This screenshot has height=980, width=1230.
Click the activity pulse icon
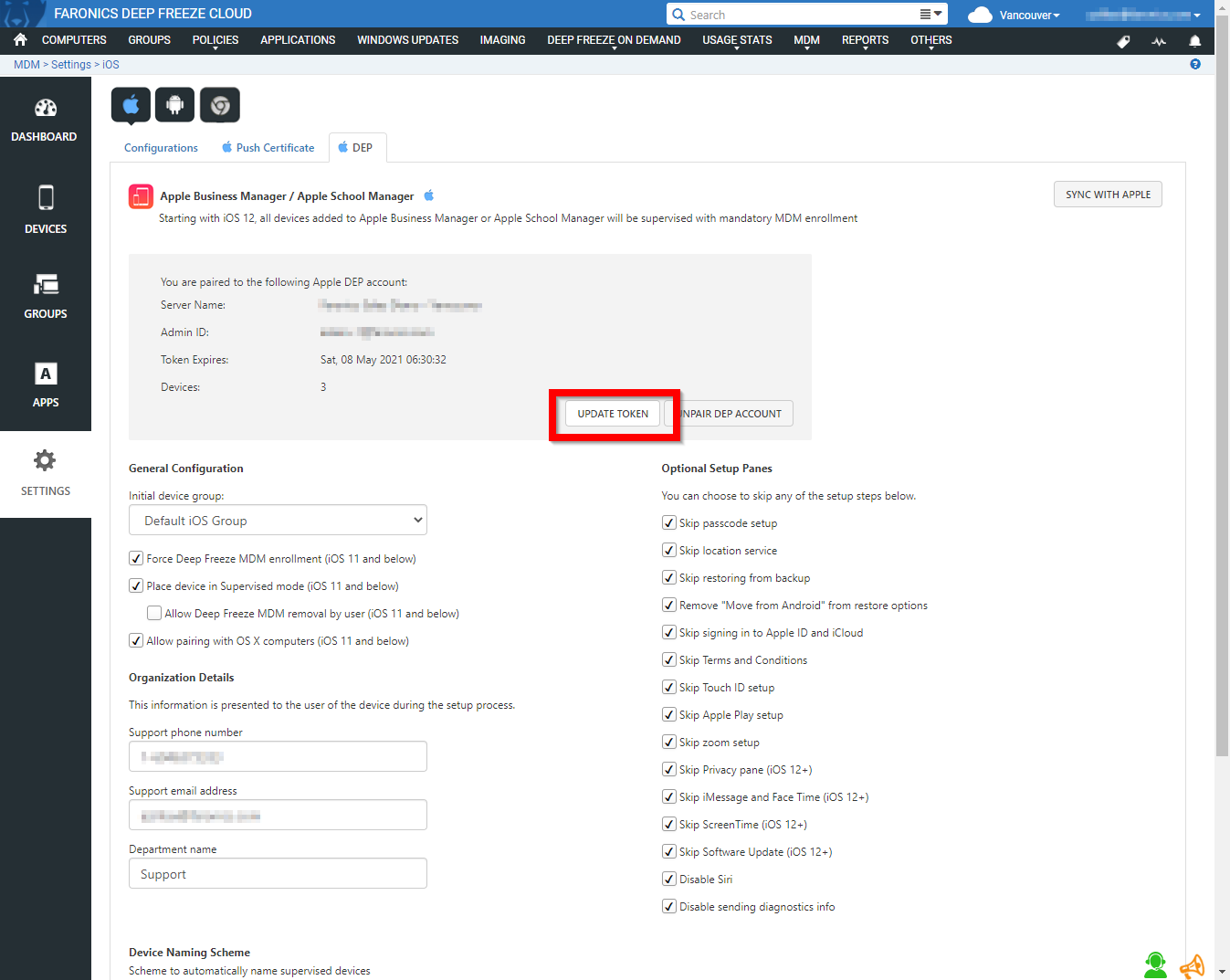(x=1159, y=41)
